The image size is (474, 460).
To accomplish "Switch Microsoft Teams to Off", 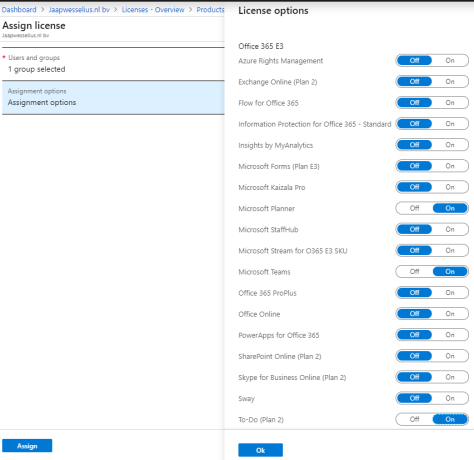I will (x=414, y=272).
